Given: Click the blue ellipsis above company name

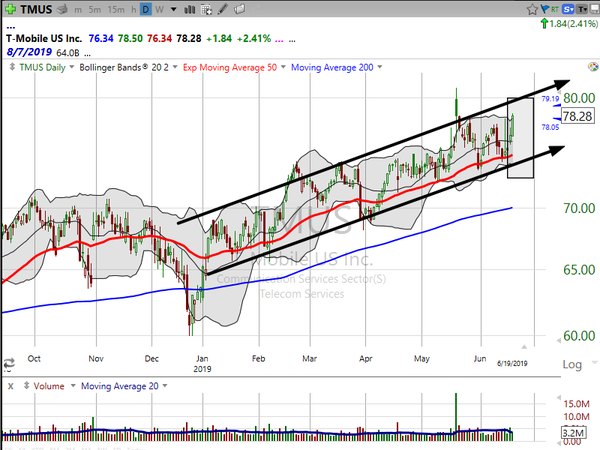Looking at the screenshot, I should click(x=11, y=28).
